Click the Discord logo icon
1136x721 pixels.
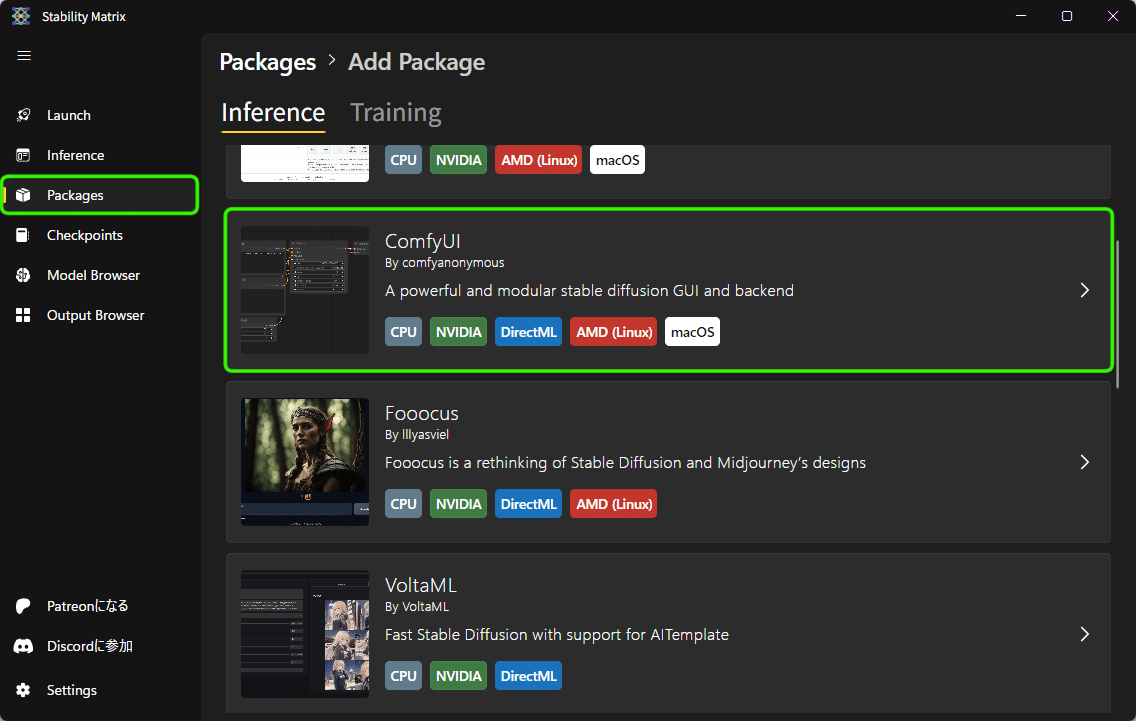23,646
